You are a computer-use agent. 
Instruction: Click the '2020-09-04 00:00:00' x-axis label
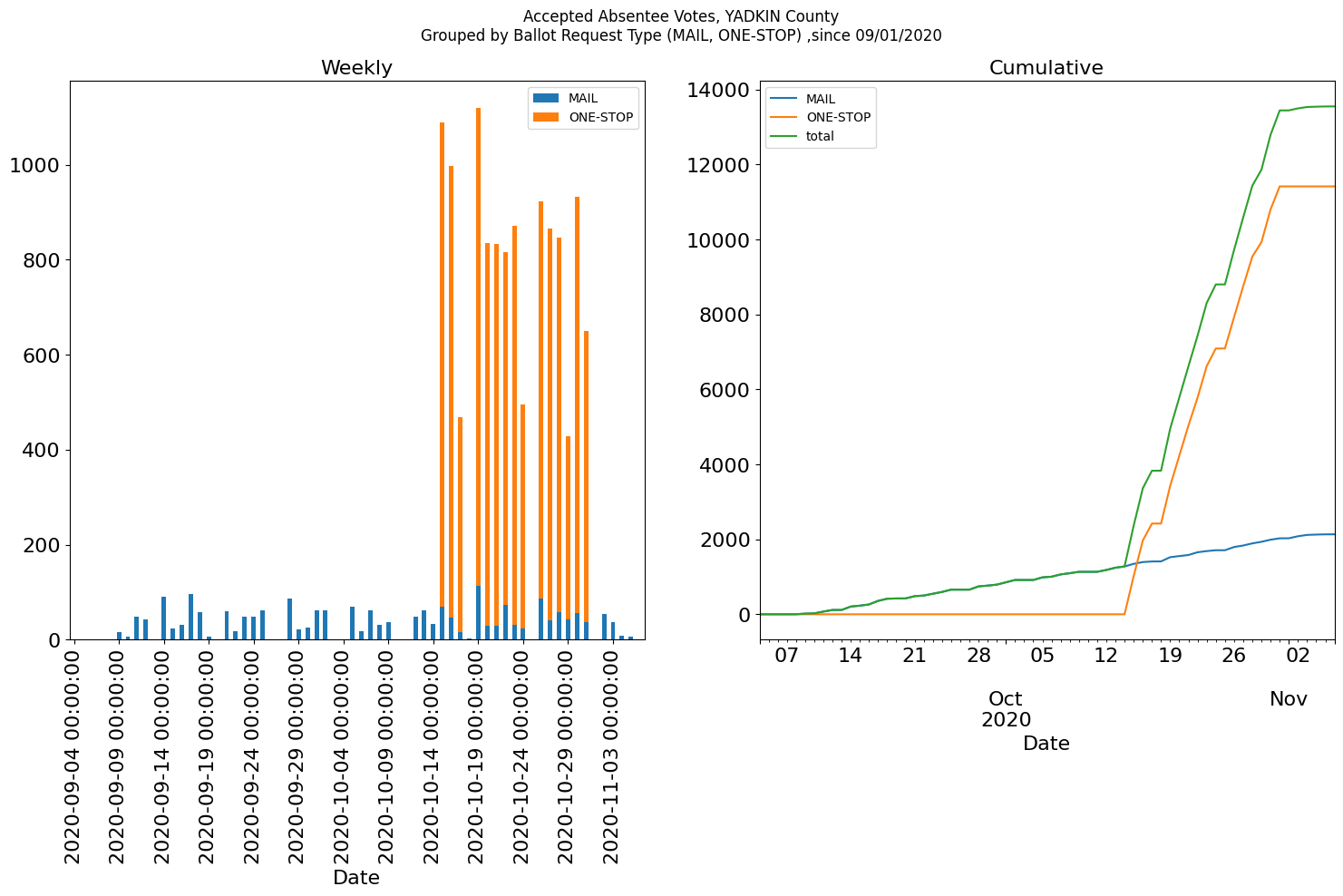pos(73,755)
